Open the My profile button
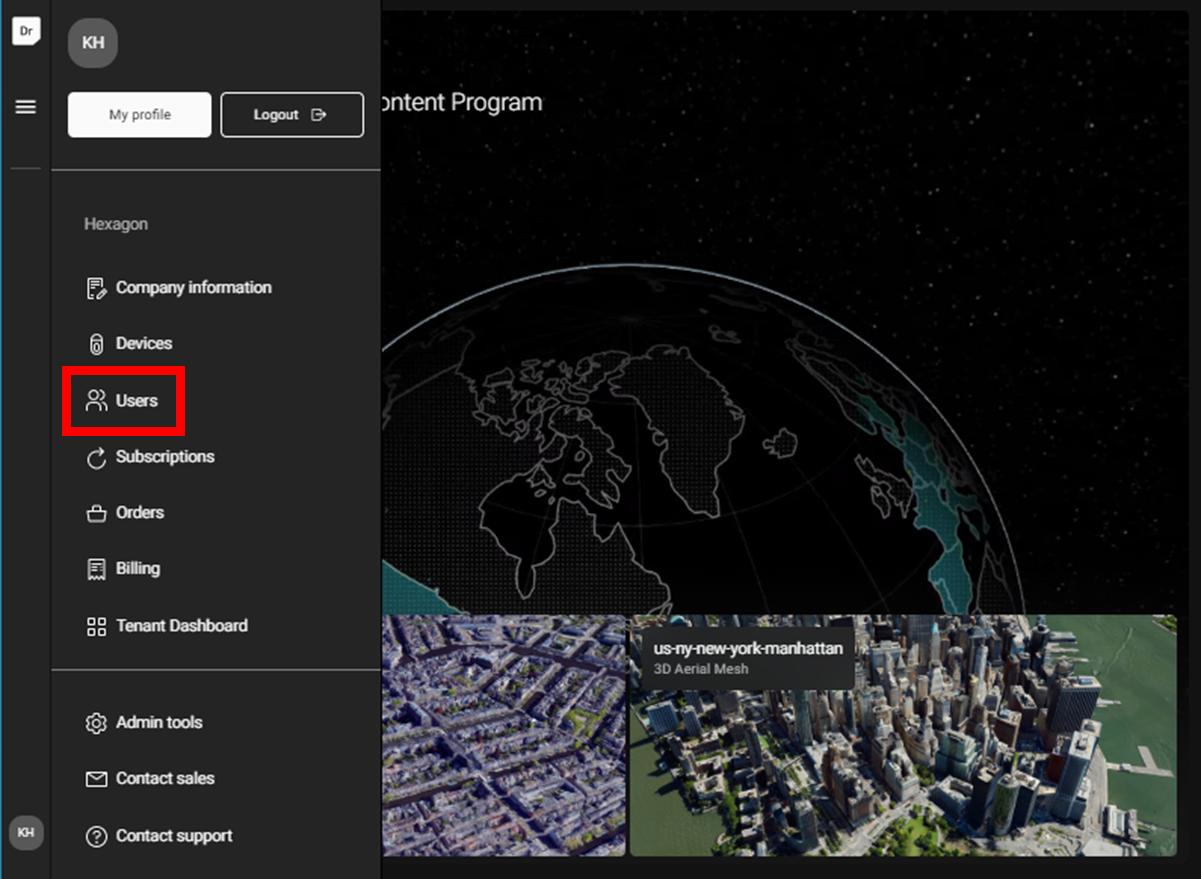 tap(139, 115)
